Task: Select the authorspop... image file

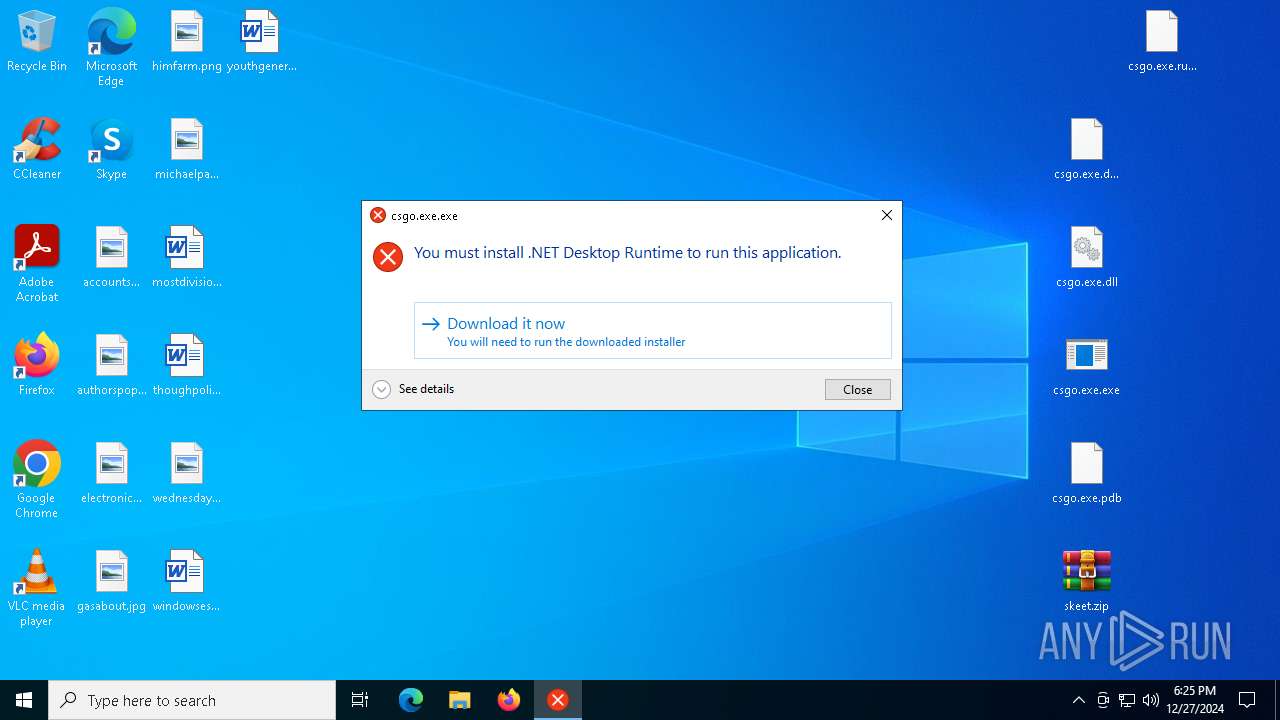Action: (111, 365)
